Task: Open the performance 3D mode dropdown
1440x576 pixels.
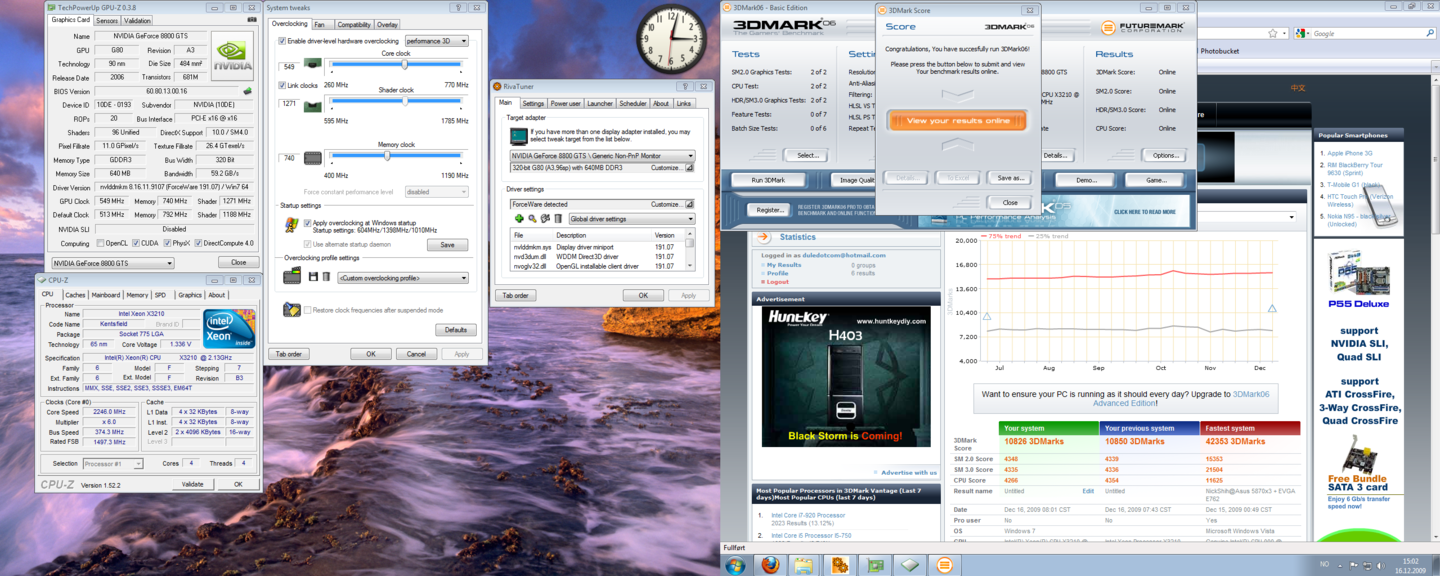Action: click(x=436, y=41)
